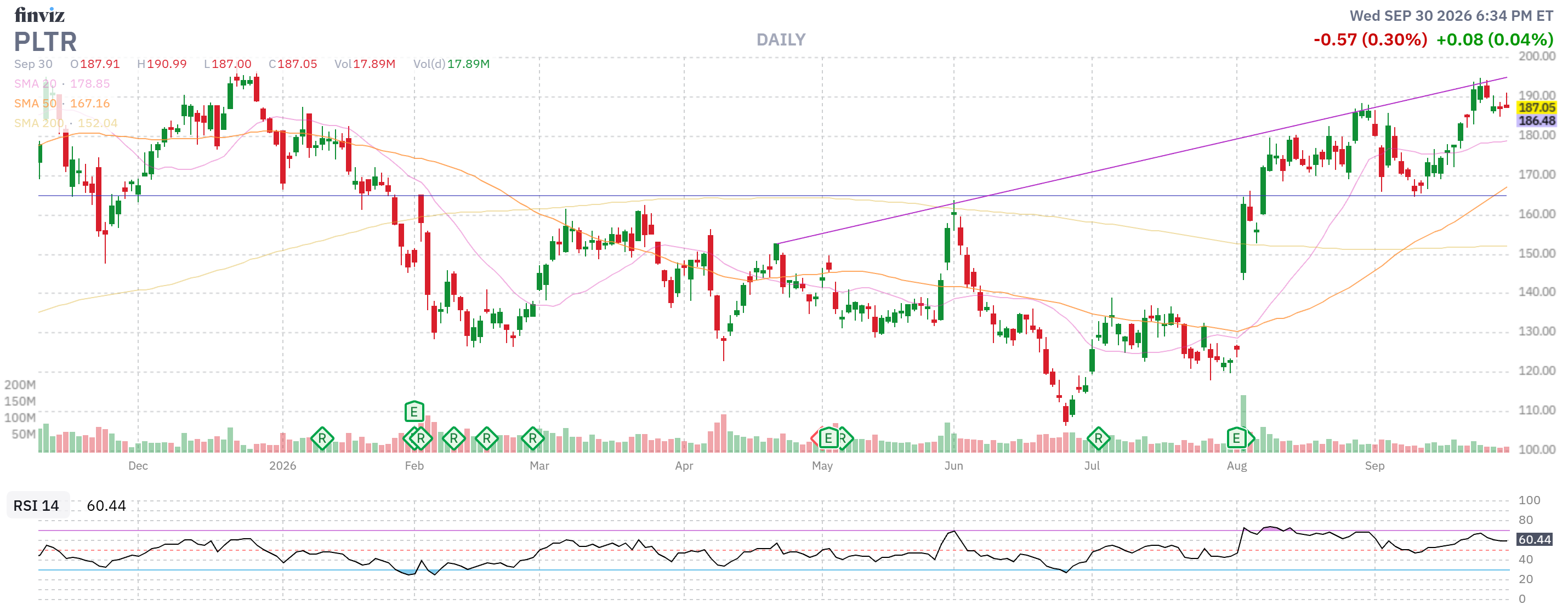Select the R diamond marker just before Mar
This screenshot has height=616, width=1568.
click(x=532, y=438)
